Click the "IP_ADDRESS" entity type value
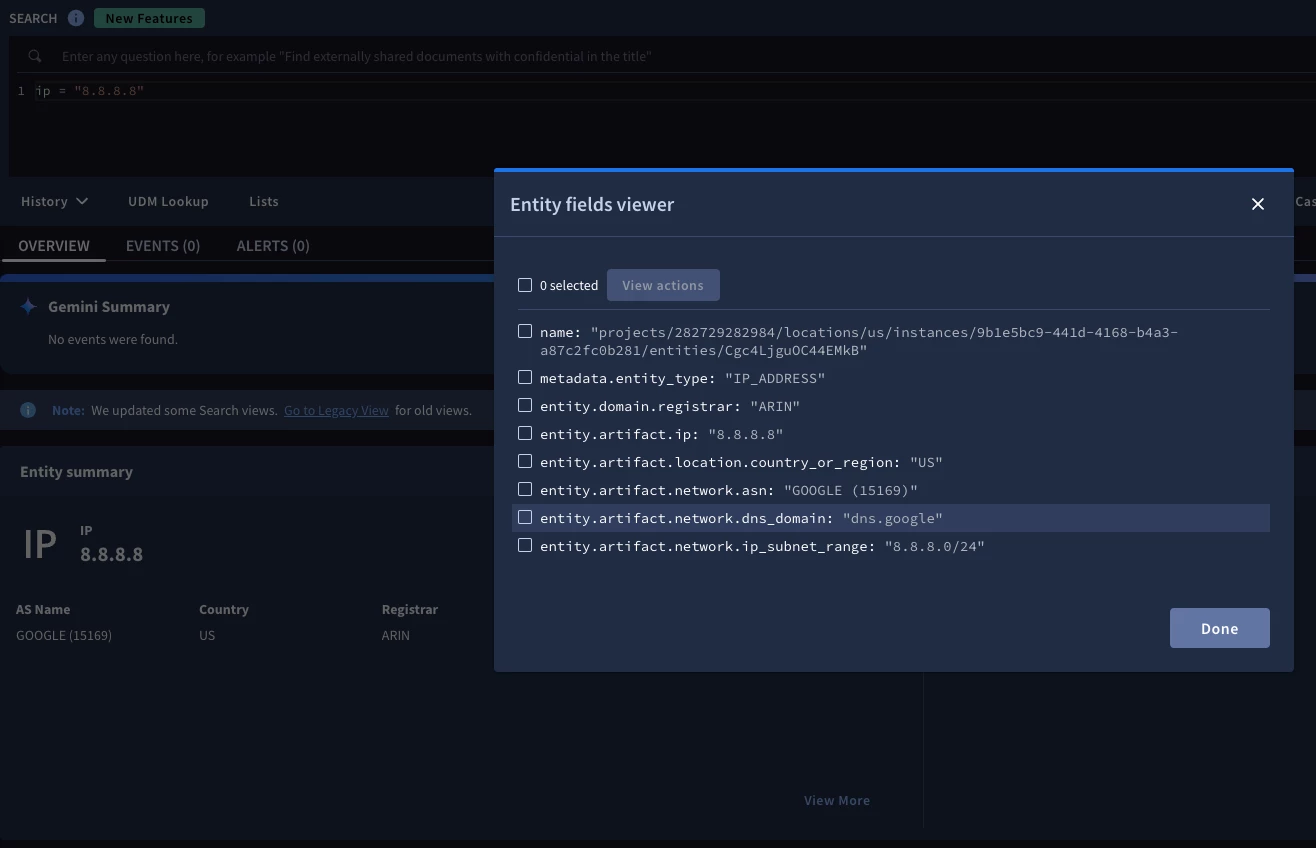The image size is (1316, 848). pos(775,378)
